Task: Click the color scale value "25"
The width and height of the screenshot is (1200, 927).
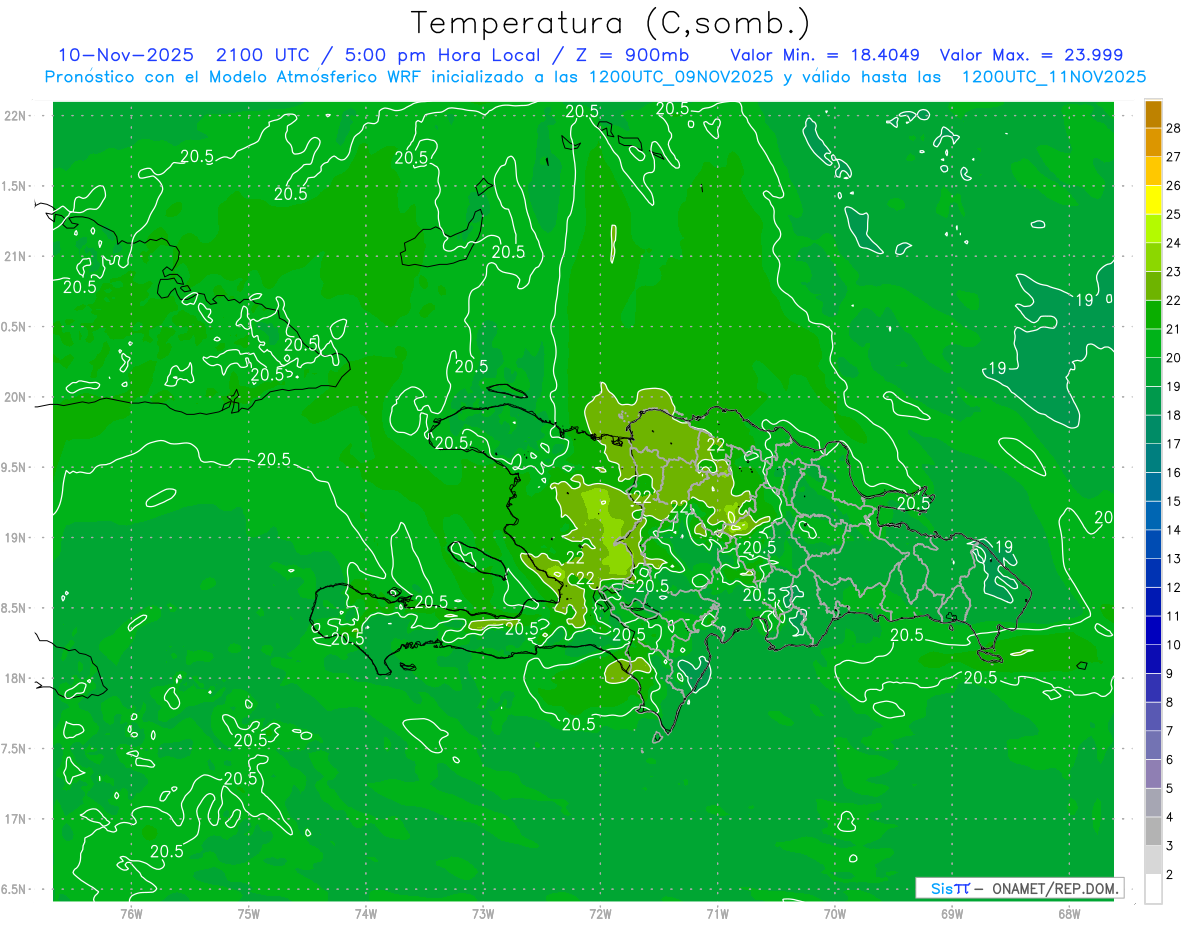Action: (1173, 214)
